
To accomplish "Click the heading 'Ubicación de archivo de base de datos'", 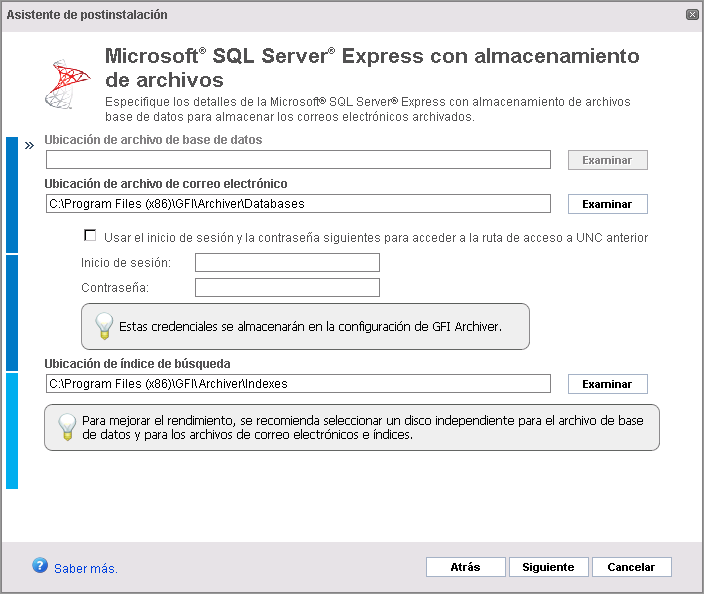I will point(153,140).
